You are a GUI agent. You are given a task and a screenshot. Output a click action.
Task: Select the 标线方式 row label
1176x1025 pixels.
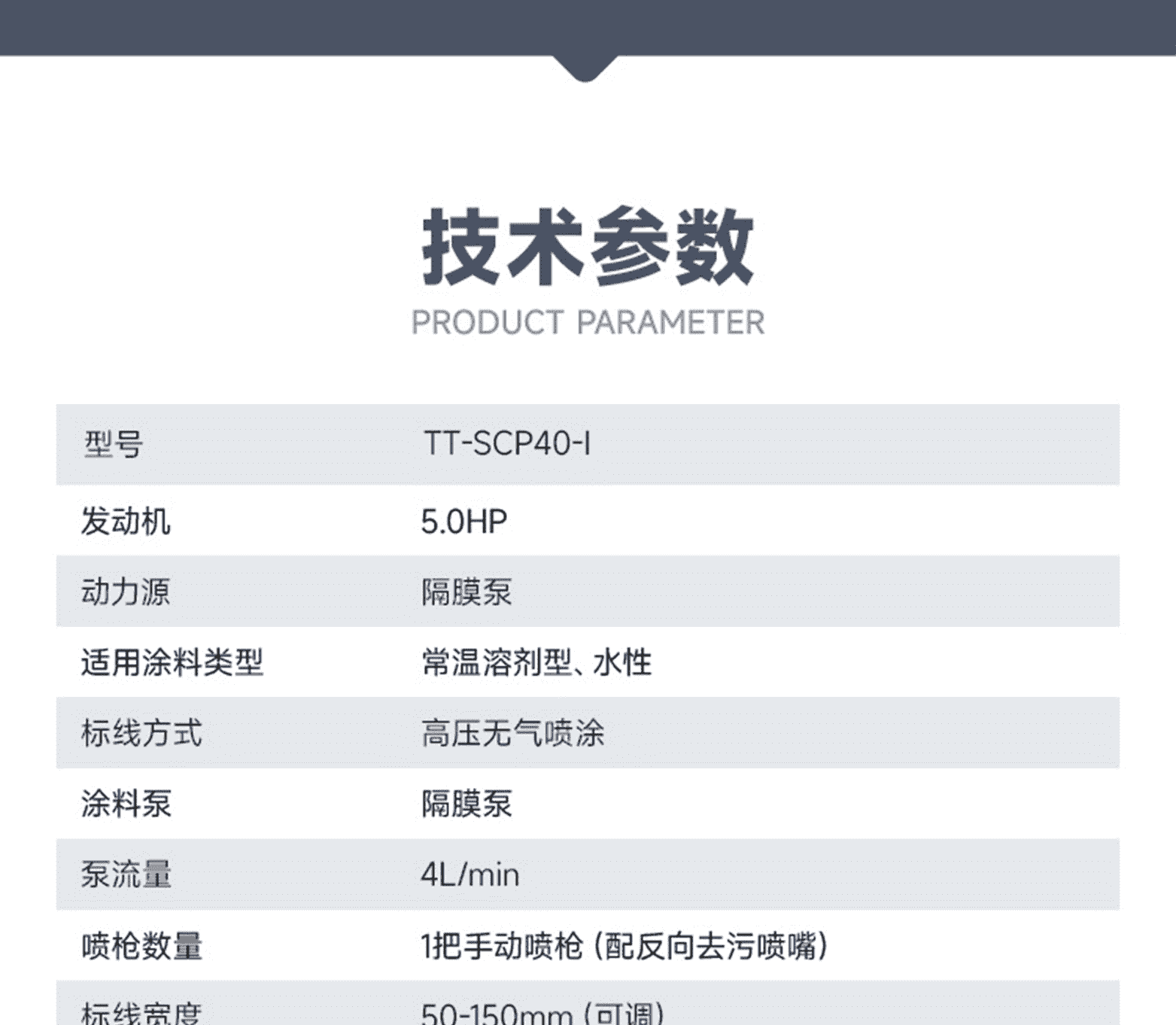point(141,733)
